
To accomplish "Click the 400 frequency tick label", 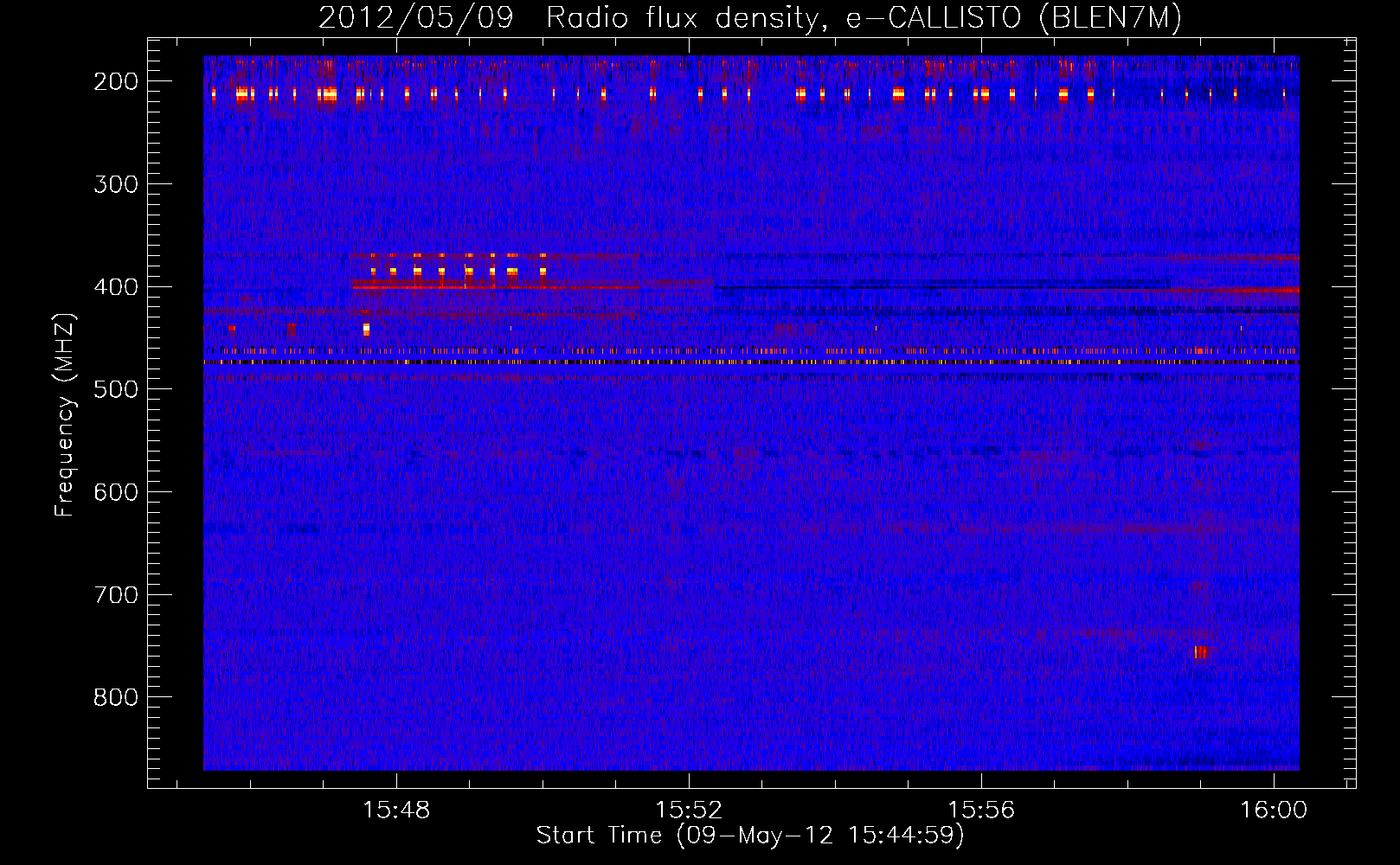I will [x=116, y=287].
